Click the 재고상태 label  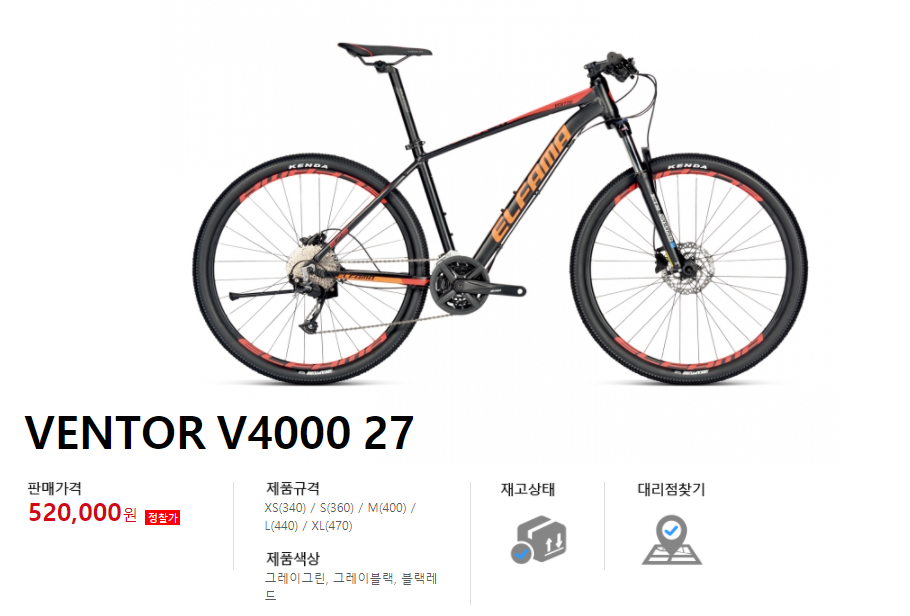(528, 489)
